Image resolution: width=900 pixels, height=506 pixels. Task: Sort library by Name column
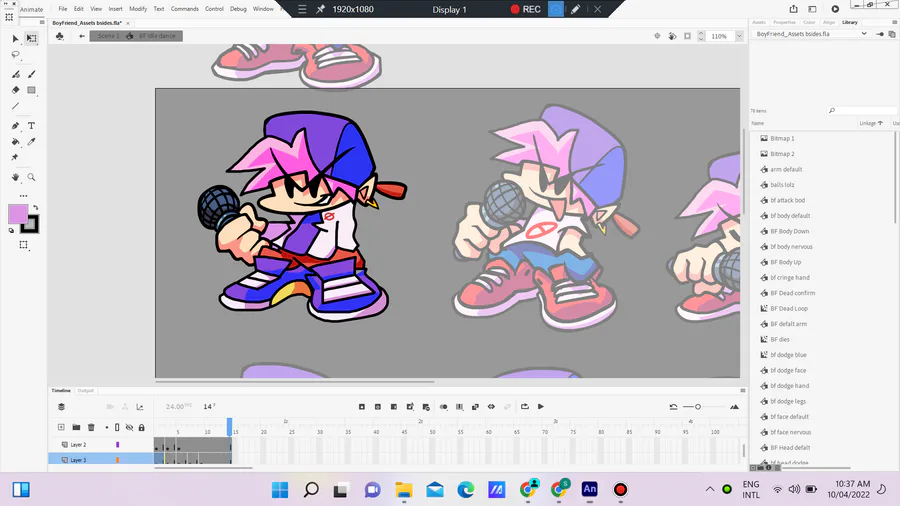(x=758, y=123)
